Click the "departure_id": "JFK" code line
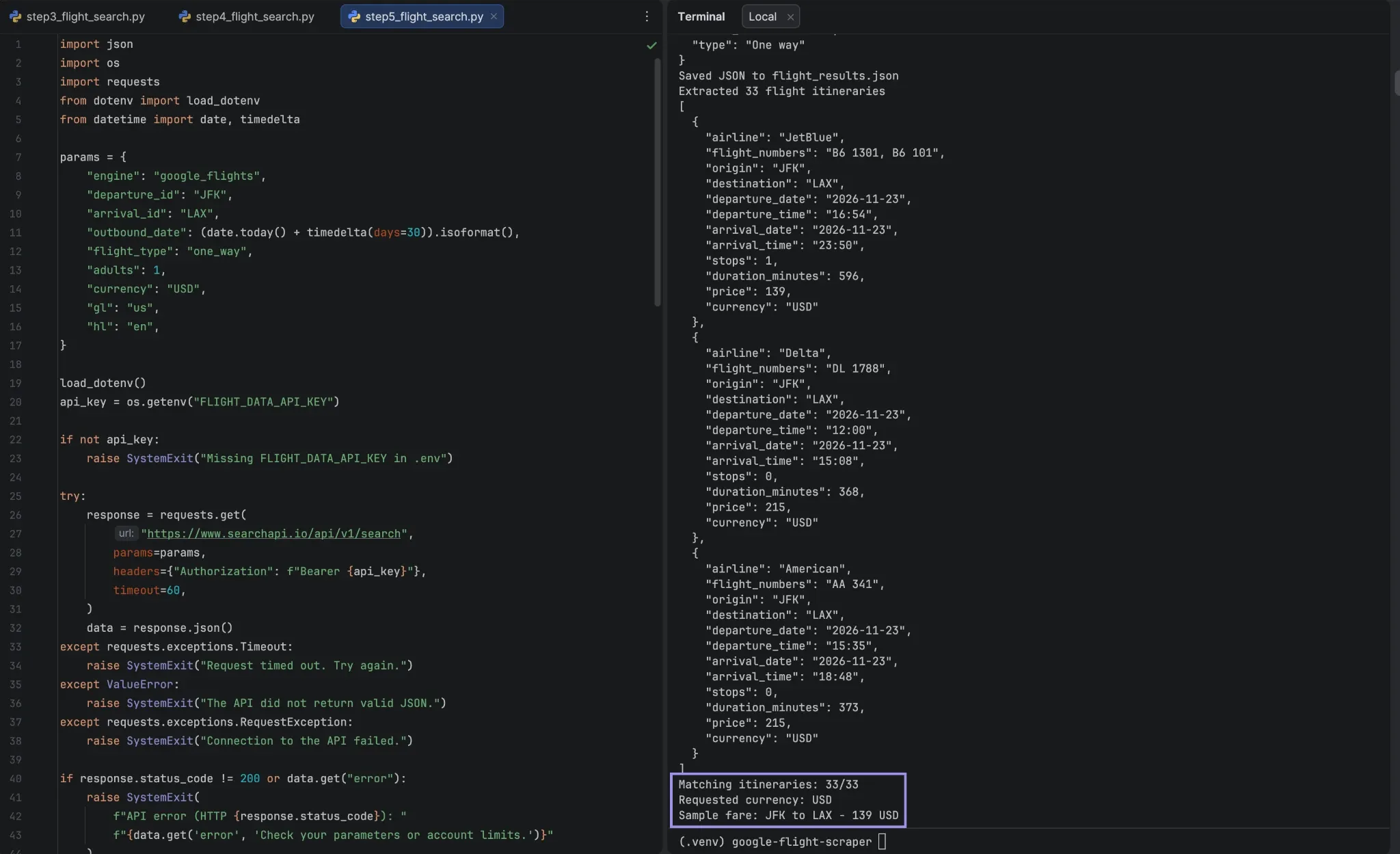The height and width of the screenshot is (854, 1400). [x=159, y=195]
